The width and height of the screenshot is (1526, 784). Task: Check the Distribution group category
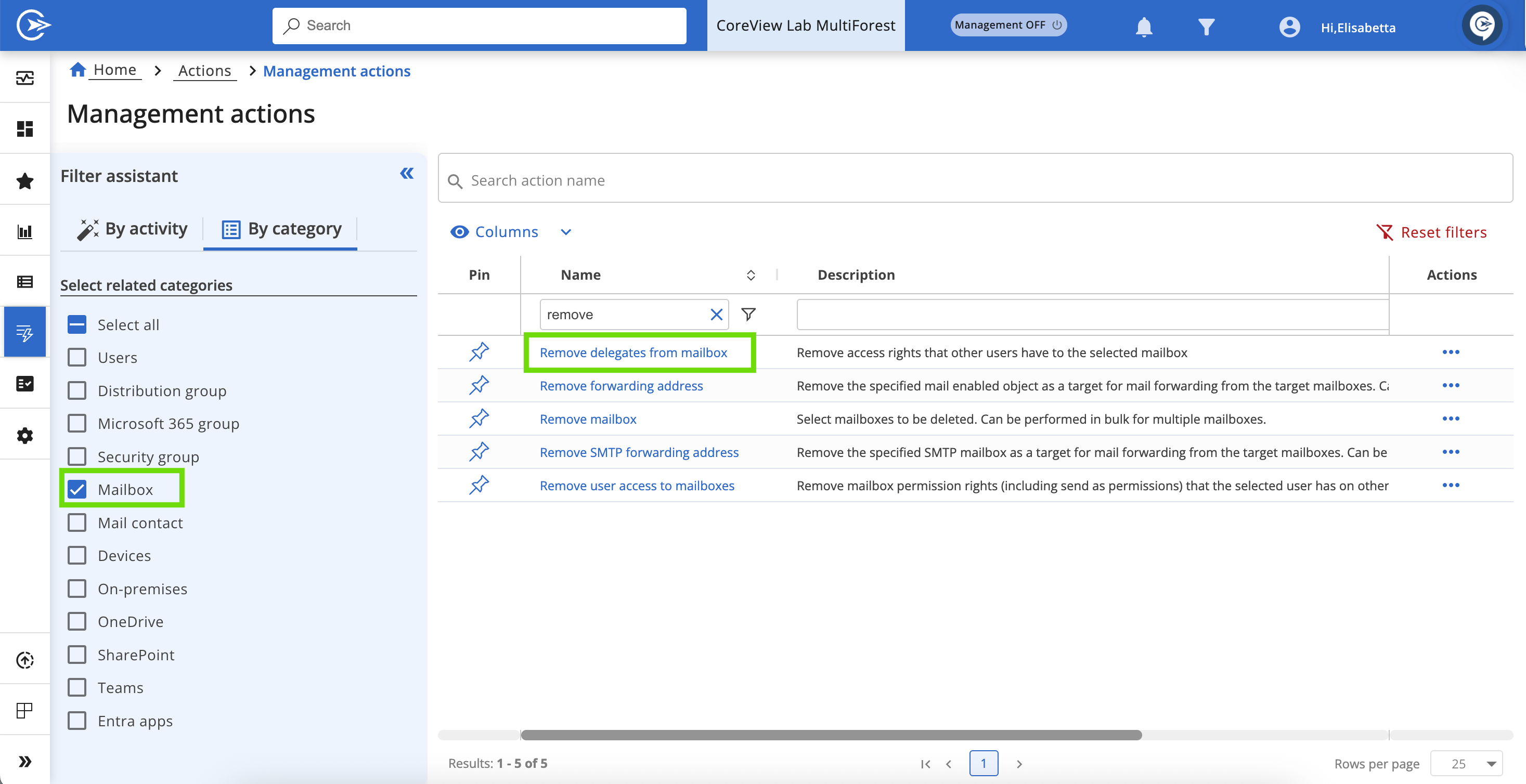77,390
